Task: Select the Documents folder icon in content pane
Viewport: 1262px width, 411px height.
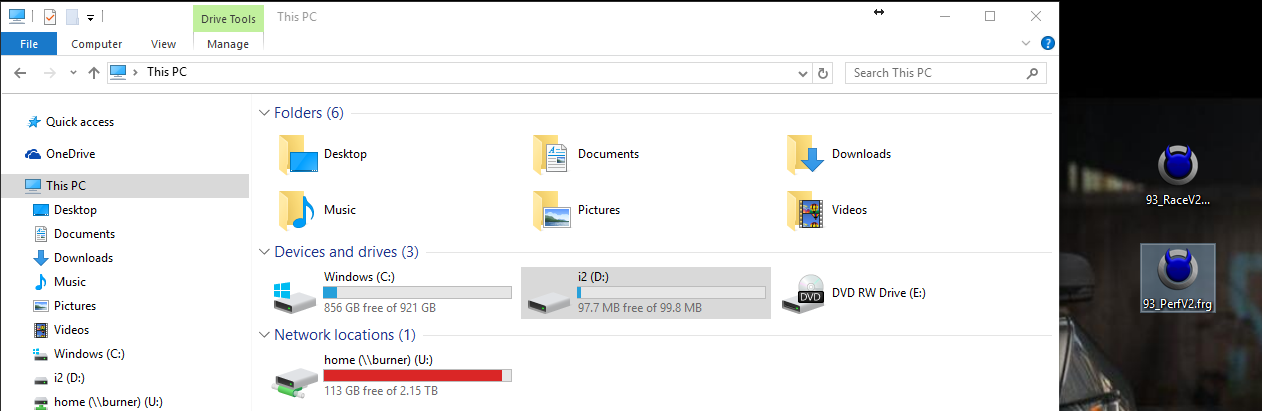Action: coord(551,154)
